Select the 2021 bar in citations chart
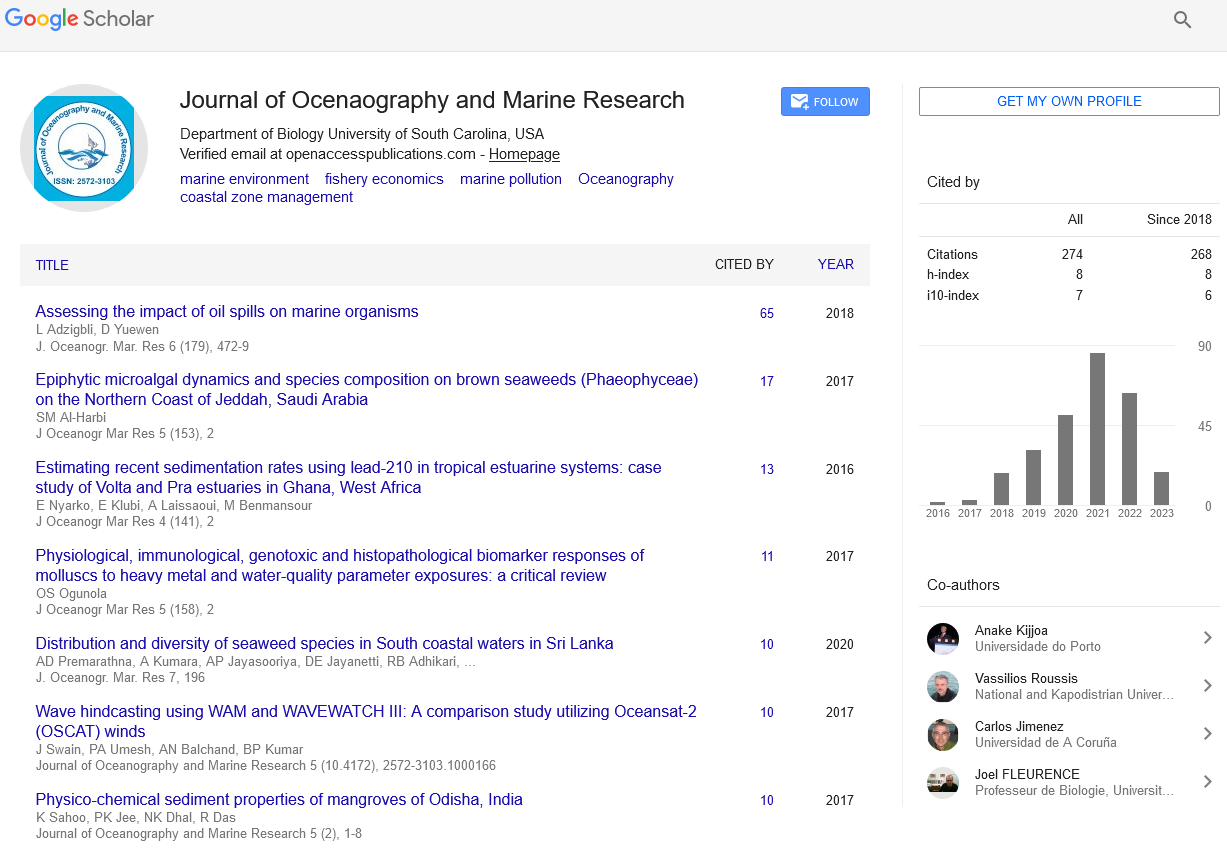Image resolution: width=1227 pixels, height=849 pixels. tap(1097, 429)
